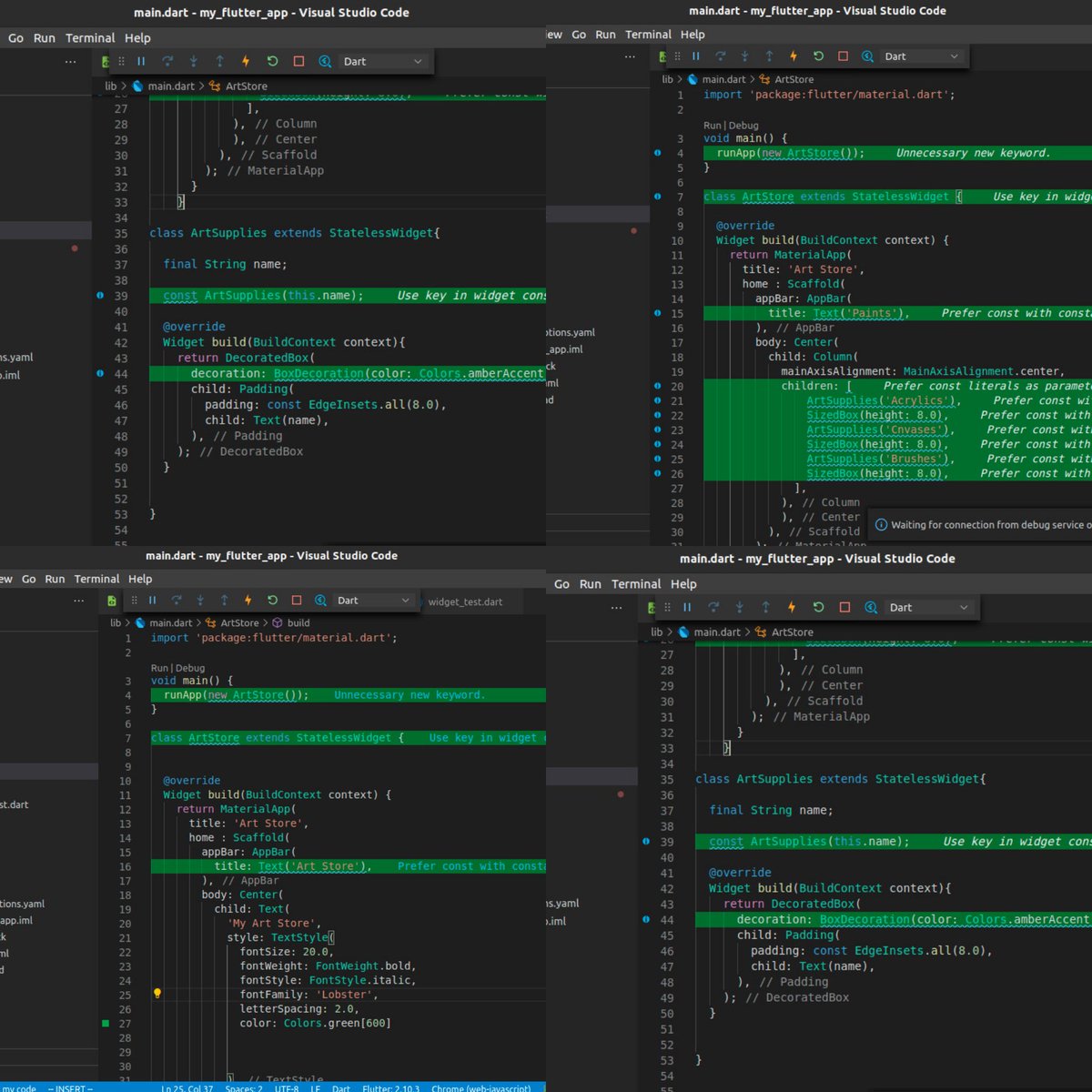Click the Run code lens in the top-right window
Viewport: 1092px width, 1092px height.
(x=712, y=126)
